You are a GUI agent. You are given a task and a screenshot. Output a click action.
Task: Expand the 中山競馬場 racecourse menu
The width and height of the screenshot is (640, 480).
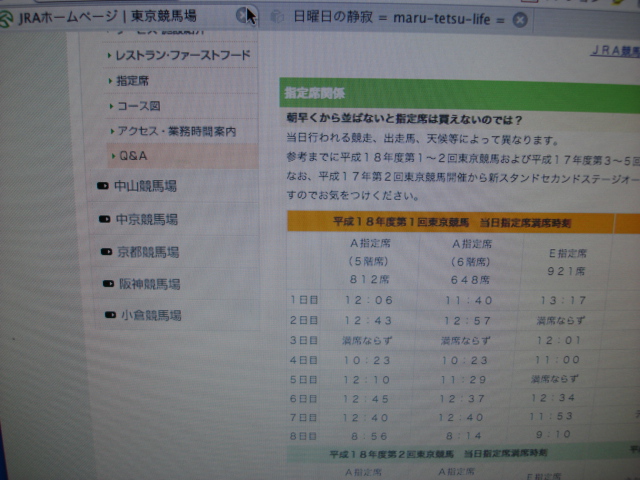(145, 186)
